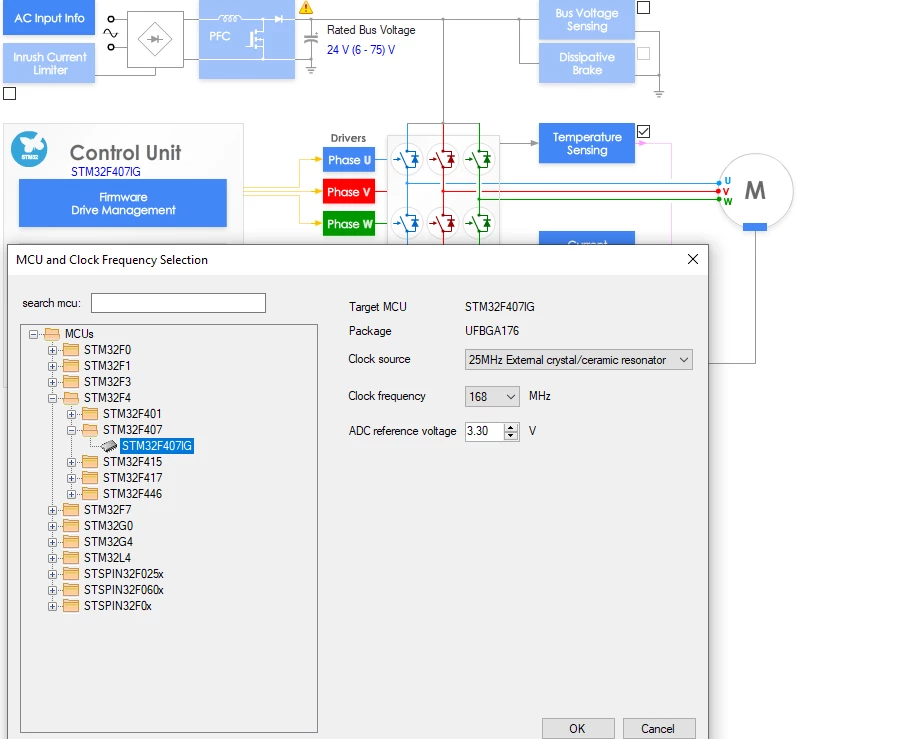Click the Phase W driver block

[x=349, y=224]
